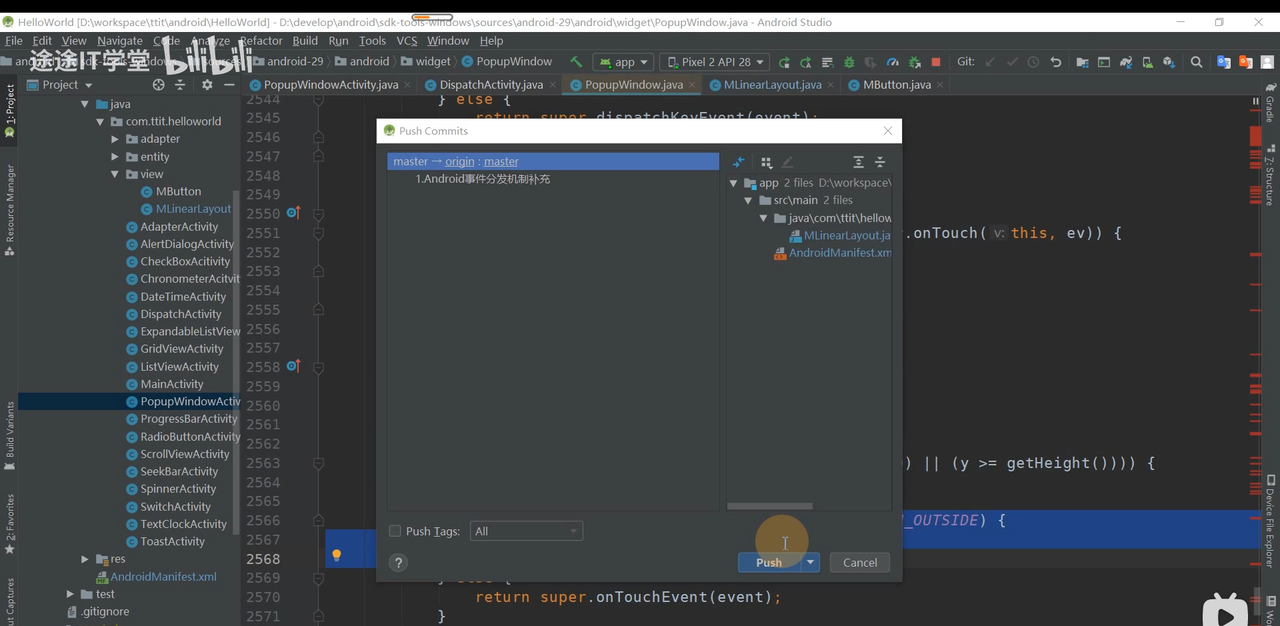
Task: Open the Push button dropdown arrow
Action: [811, 563]
